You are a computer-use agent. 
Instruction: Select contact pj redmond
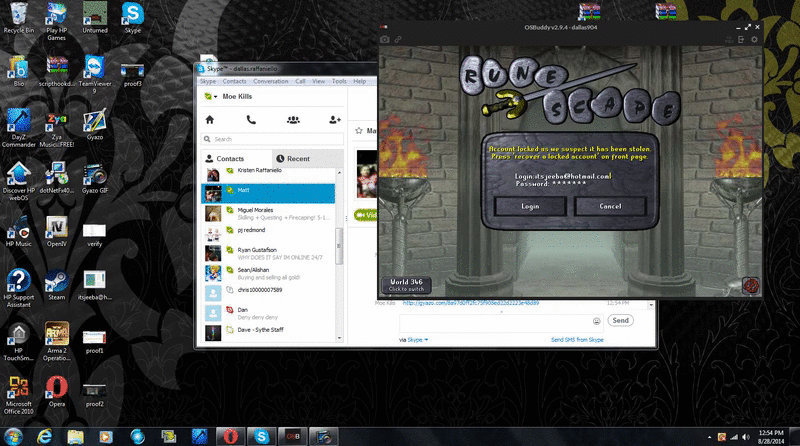pos(268,234)
